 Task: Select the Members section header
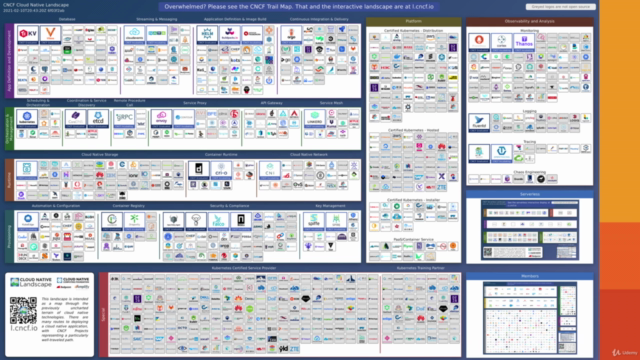[x=529, y=276]
